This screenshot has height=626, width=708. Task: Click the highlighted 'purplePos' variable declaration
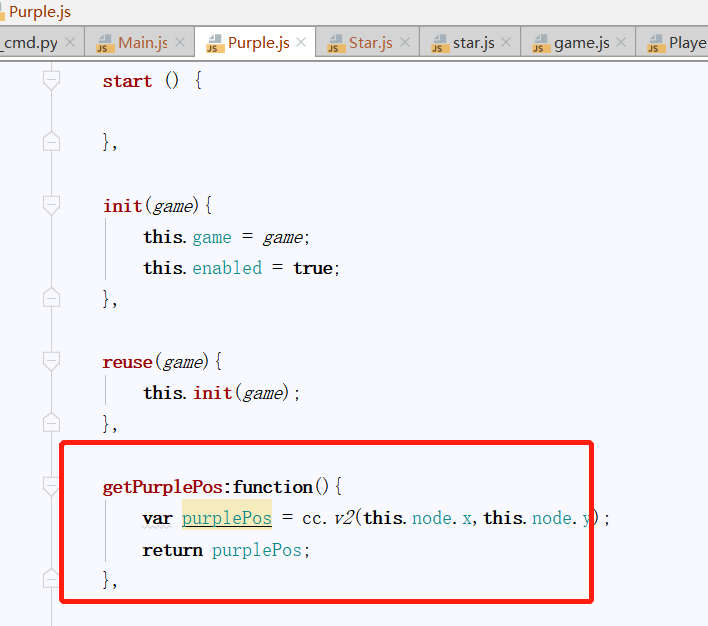pyautogui.click(x=227, y=518)
